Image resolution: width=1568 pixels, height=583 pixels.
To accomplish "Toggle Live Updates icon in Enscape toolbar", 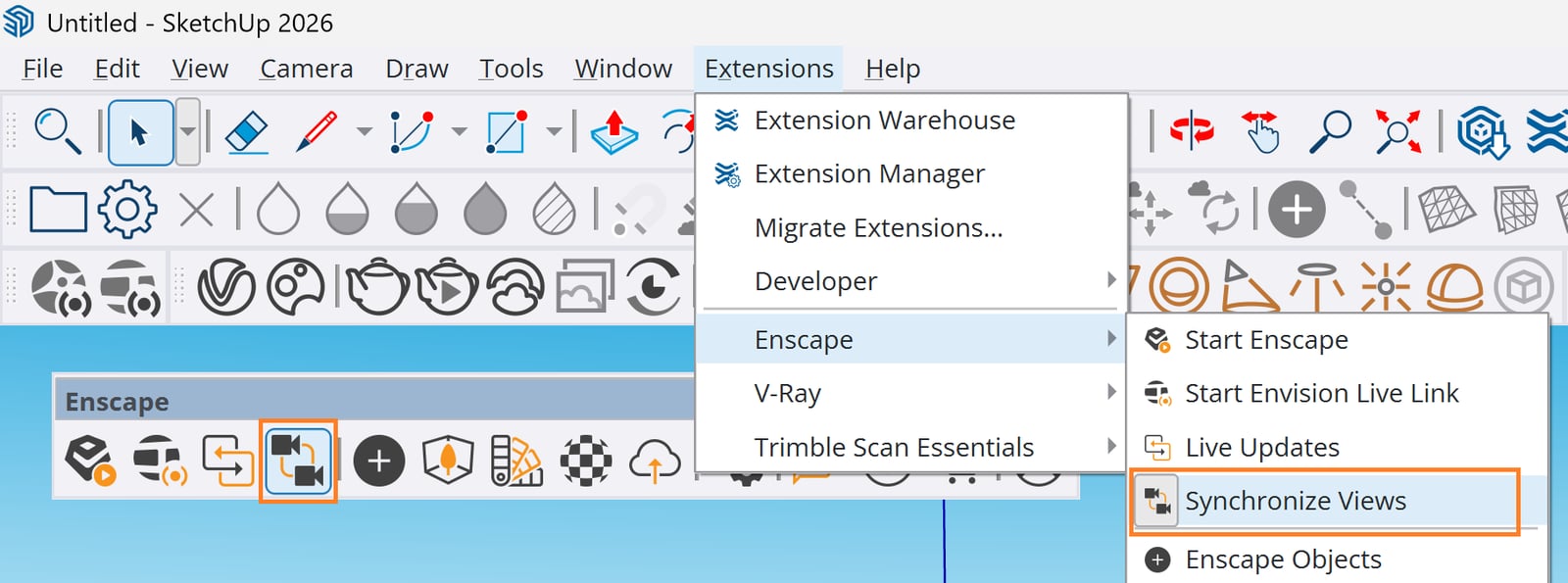I will click(227, 461).
